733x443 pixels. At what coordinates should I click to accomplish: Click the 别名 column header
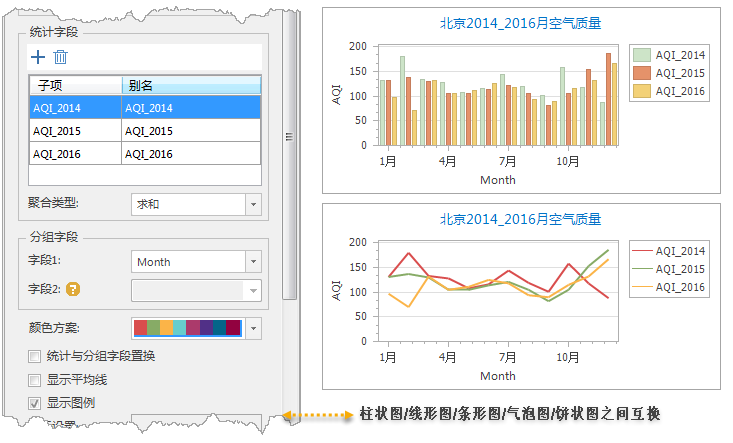[x=190, y=86]
